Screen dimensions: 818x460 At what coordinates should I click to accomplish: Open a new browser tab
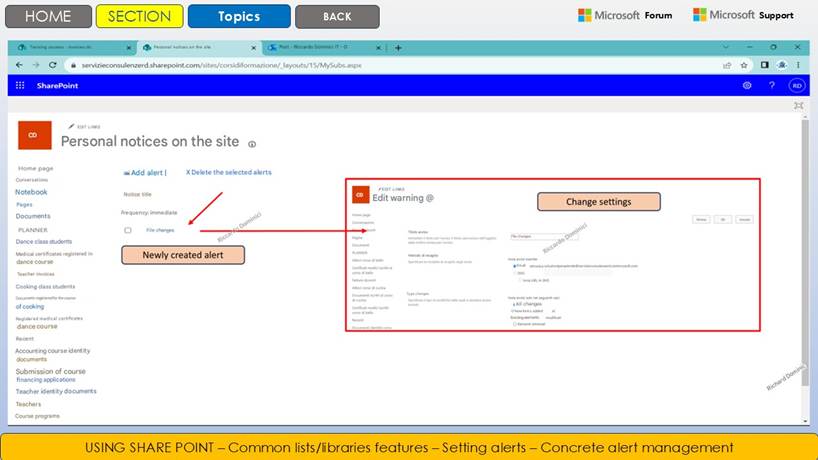398,47
